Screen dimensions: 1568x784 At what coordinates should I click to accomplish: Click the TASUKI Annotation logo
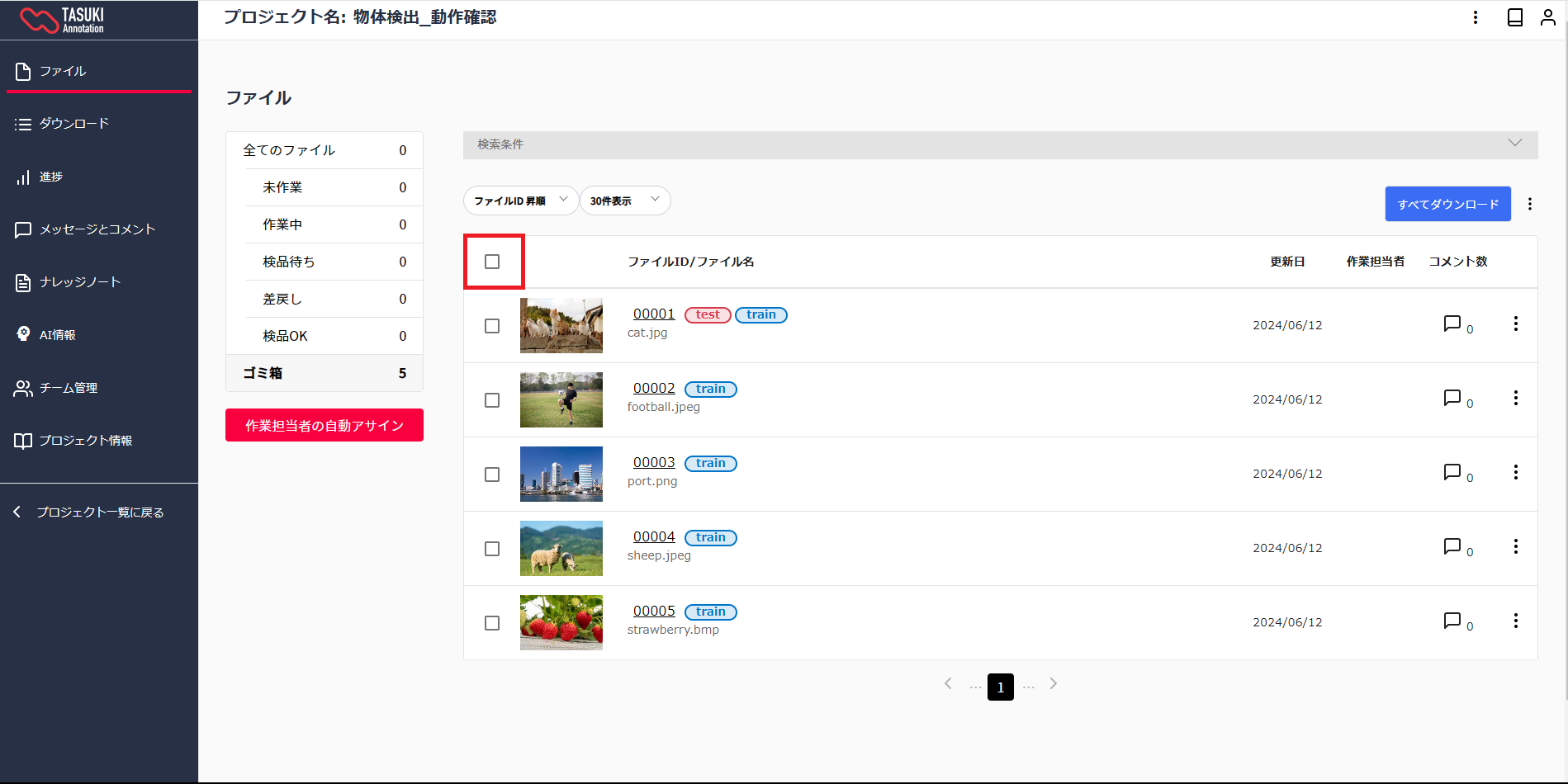coord(63,20)
